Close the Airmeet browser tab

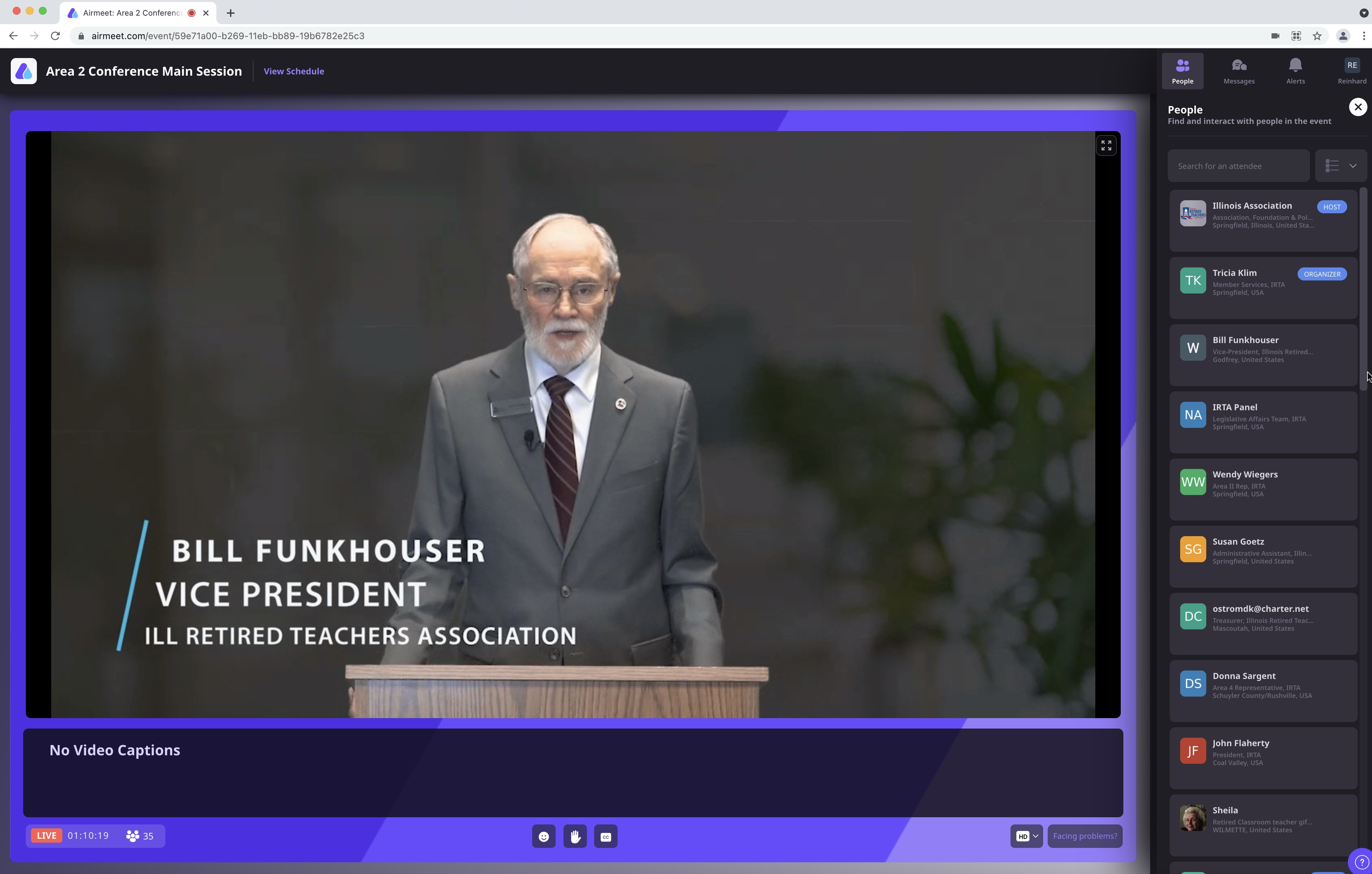coord(206,13)
